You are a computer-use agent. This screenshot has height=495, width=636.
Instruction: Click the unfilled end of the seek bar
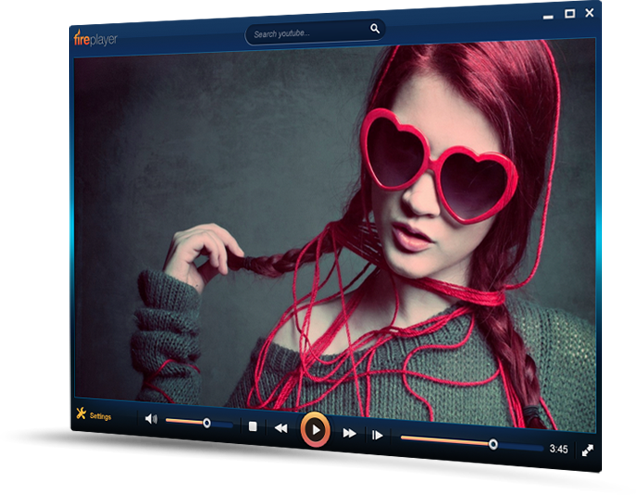520,446
